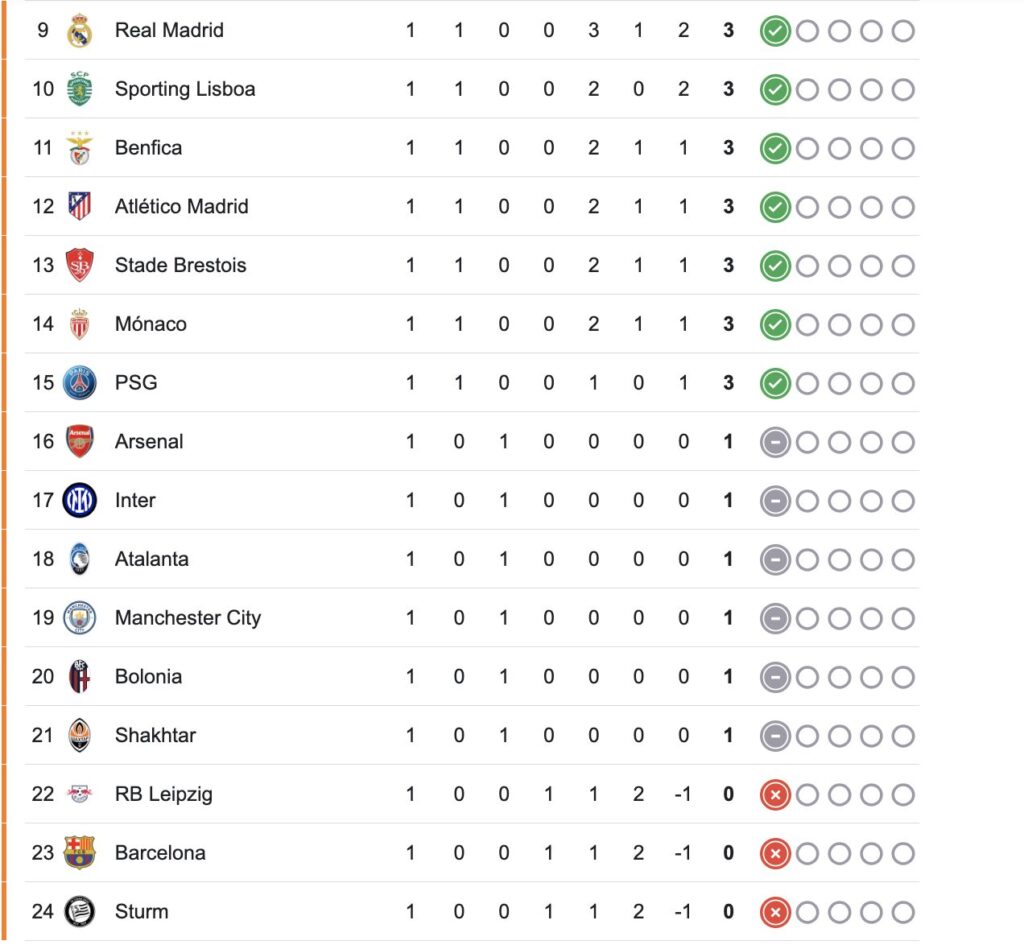Click the Inter circular club logo
Image resolution: width=1024 pixels, height=945 pixels.
tap(80, 500)
